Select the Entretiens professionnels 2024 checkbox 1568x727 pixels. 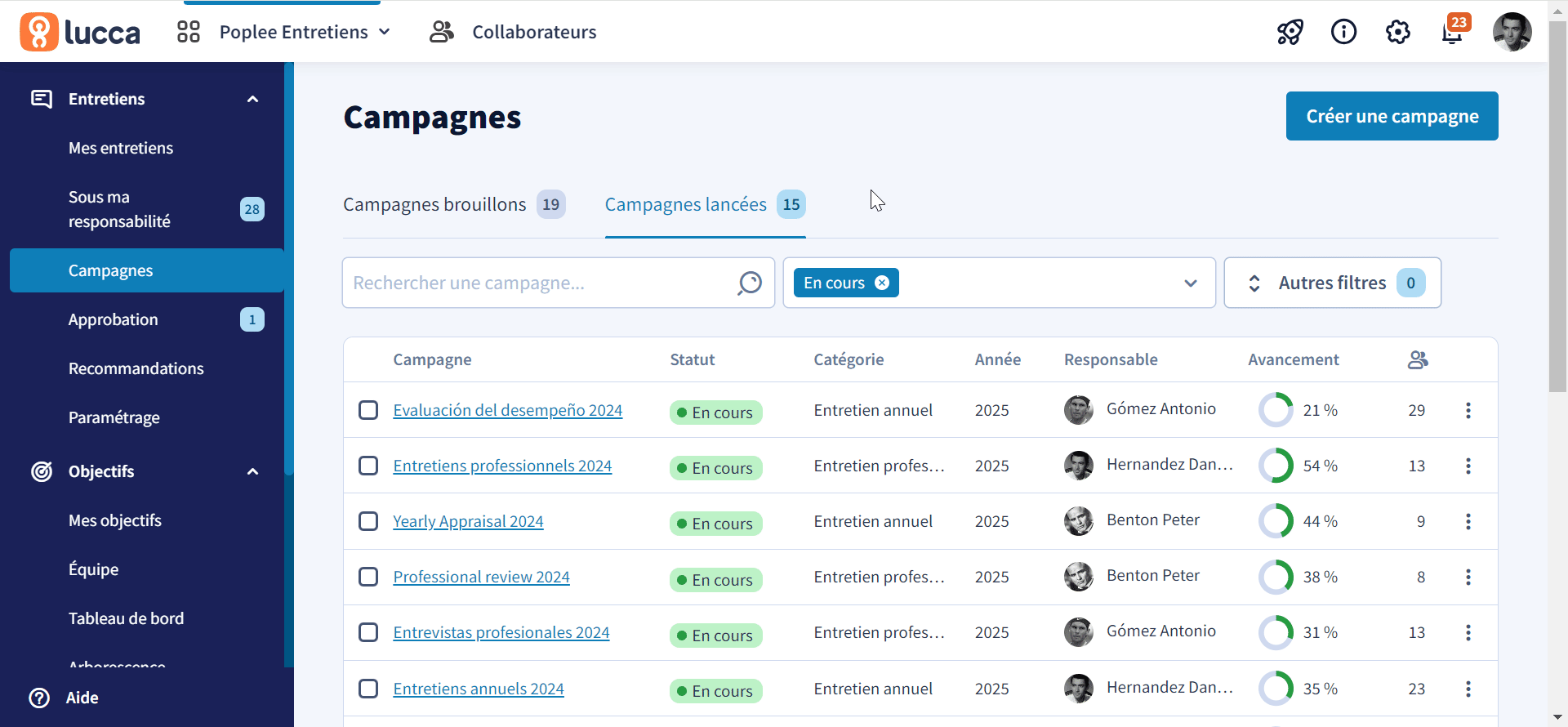[x=368, y=466]
